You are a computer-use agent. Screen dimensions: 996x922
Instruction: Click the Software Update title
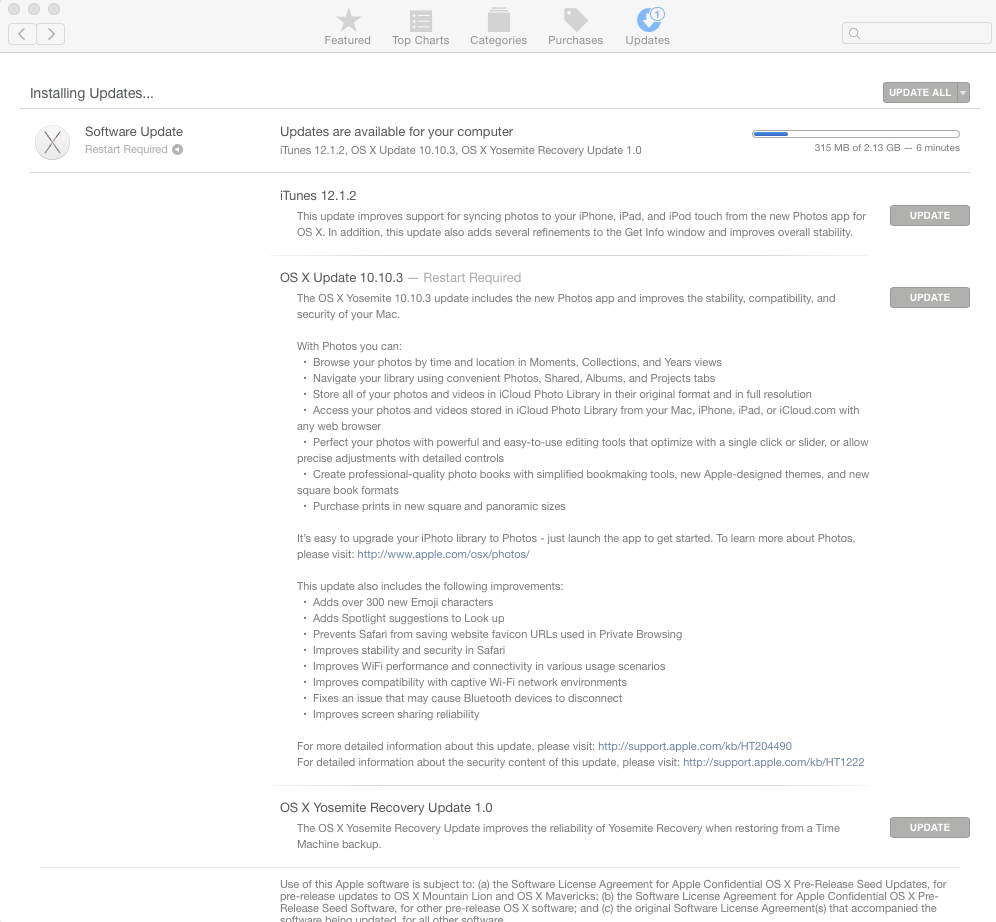point(134,131)
